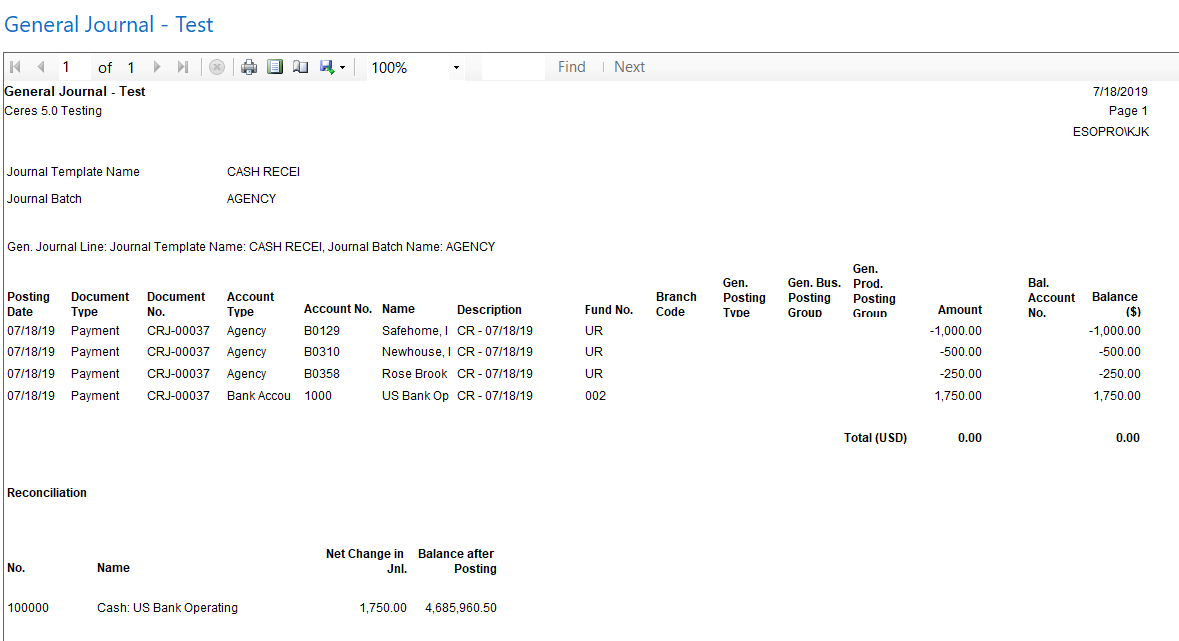Select the Cash: US Bank Operating entry
Screen dimensions: 1179x641
click(x=167, y=608)
